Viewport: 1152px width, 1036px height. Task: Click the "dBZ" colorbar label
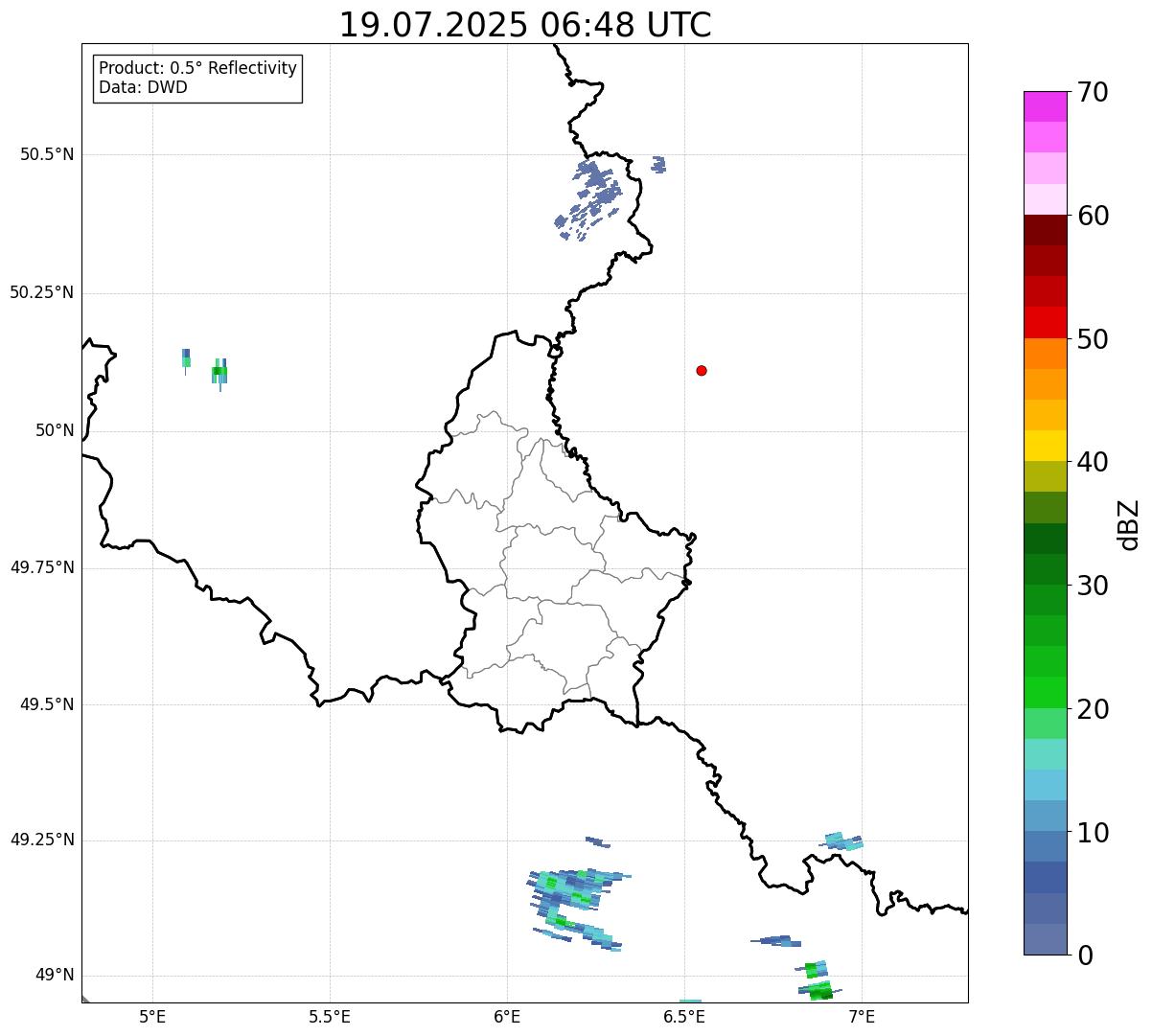1129,523
